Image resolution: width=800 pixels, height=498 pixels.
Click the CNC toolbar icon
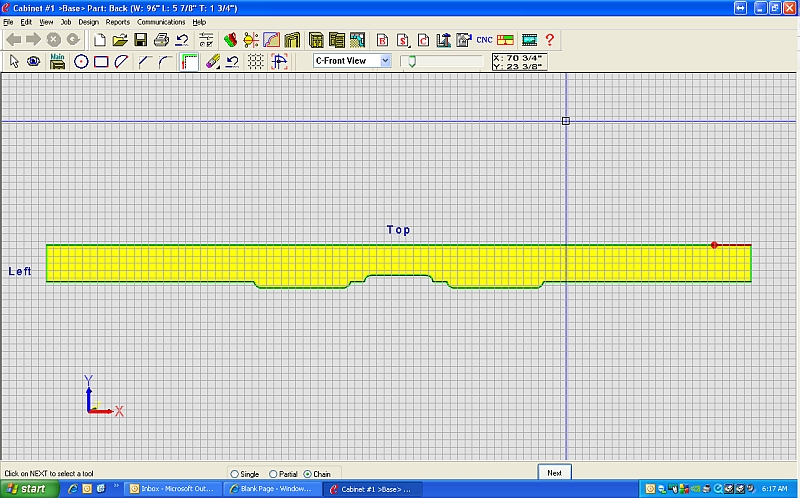point(484,40)
